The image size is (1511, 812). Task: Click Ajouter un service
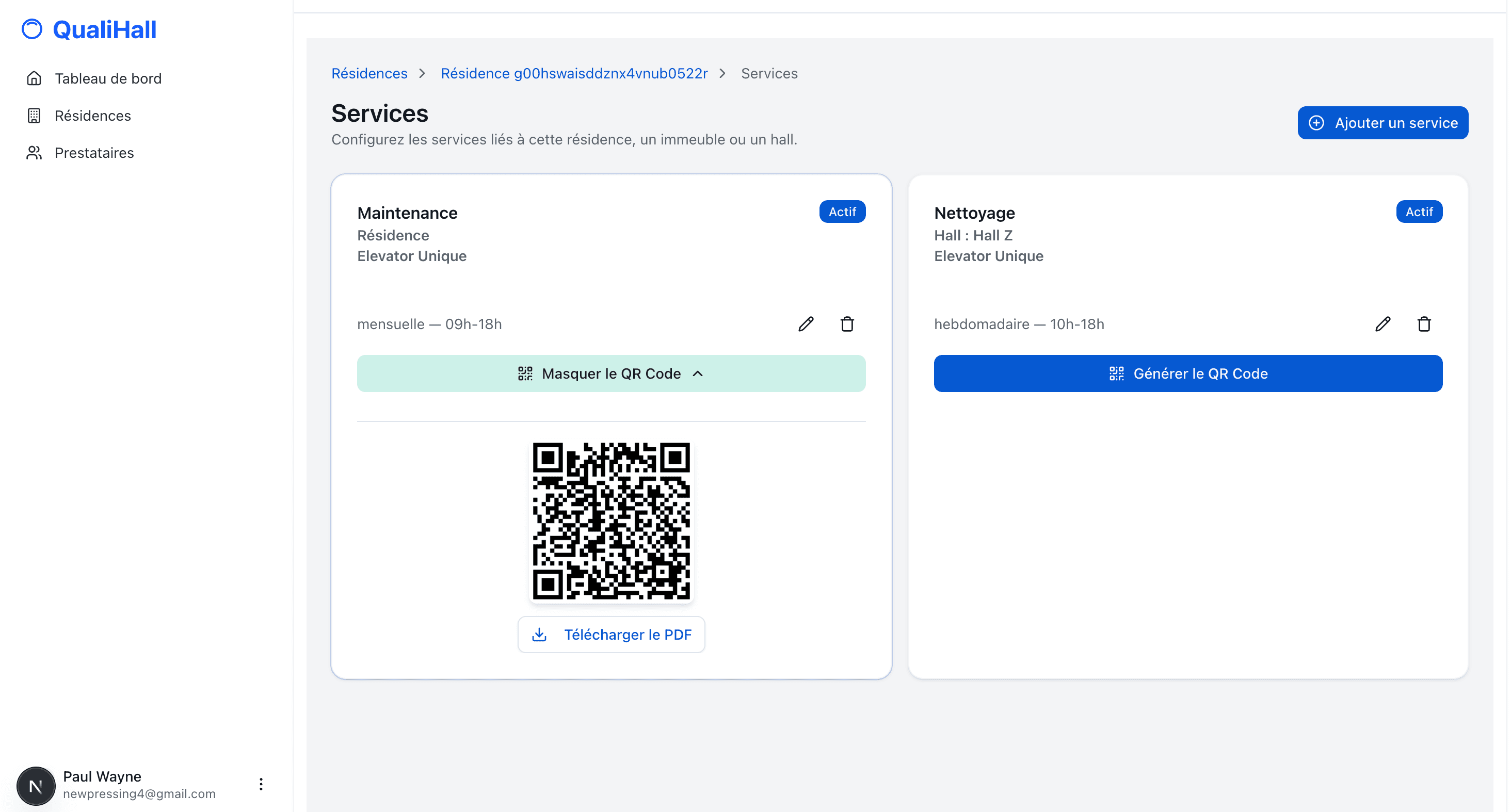(1383, 123)
